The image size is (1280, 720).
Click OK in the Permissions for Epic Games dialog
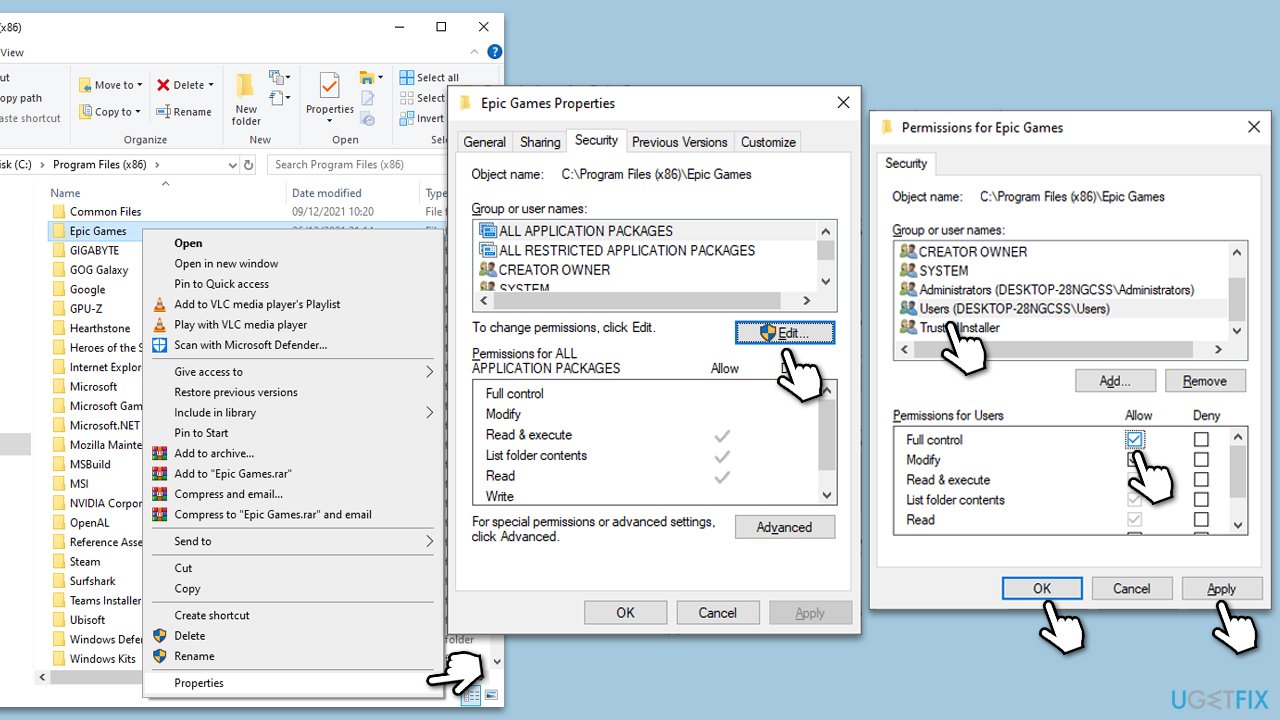[1042, 589]
